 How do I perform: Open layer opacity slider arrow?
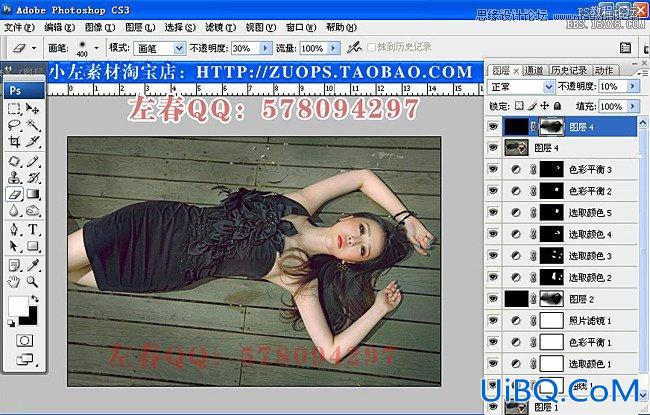pos(633,86)
